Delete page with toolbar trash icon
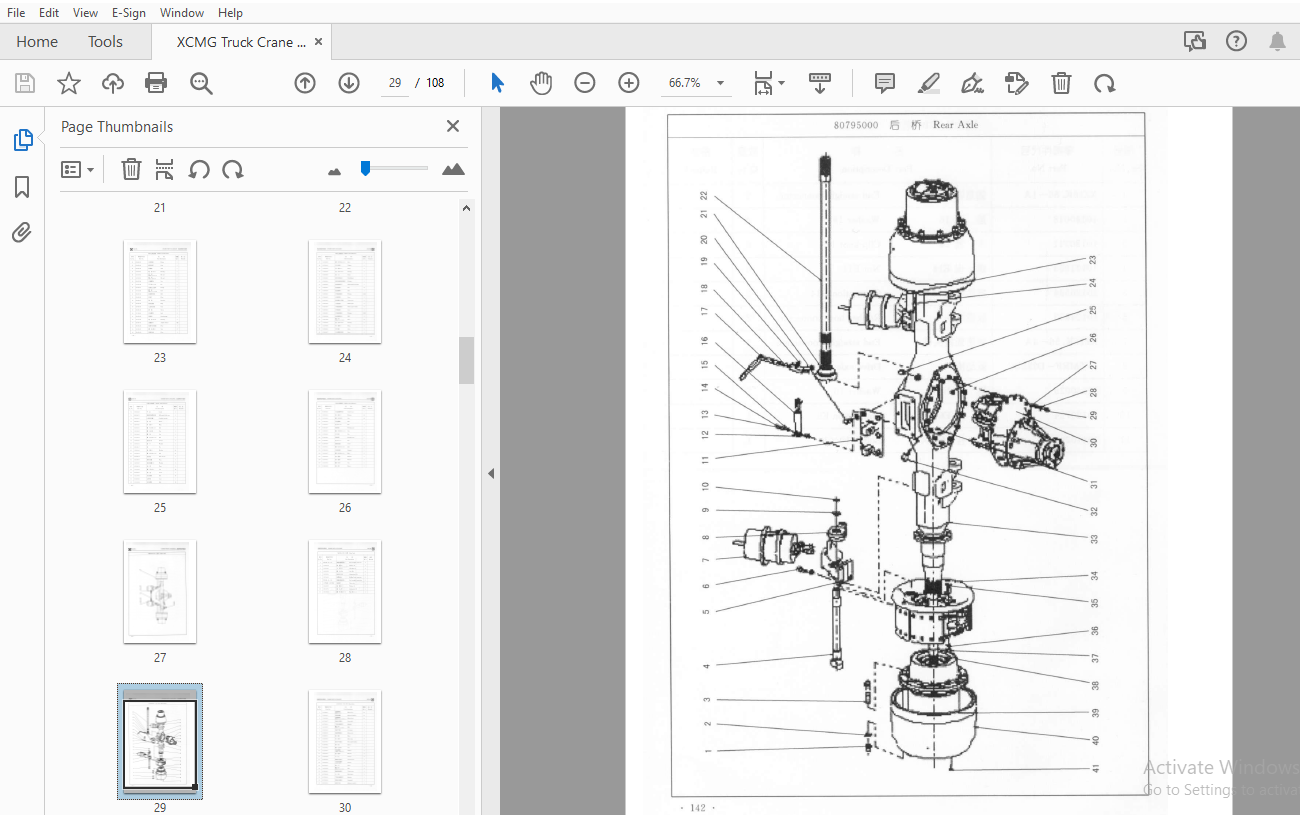The height and width of the screenshot is (815, 1300). [1061, 83]
